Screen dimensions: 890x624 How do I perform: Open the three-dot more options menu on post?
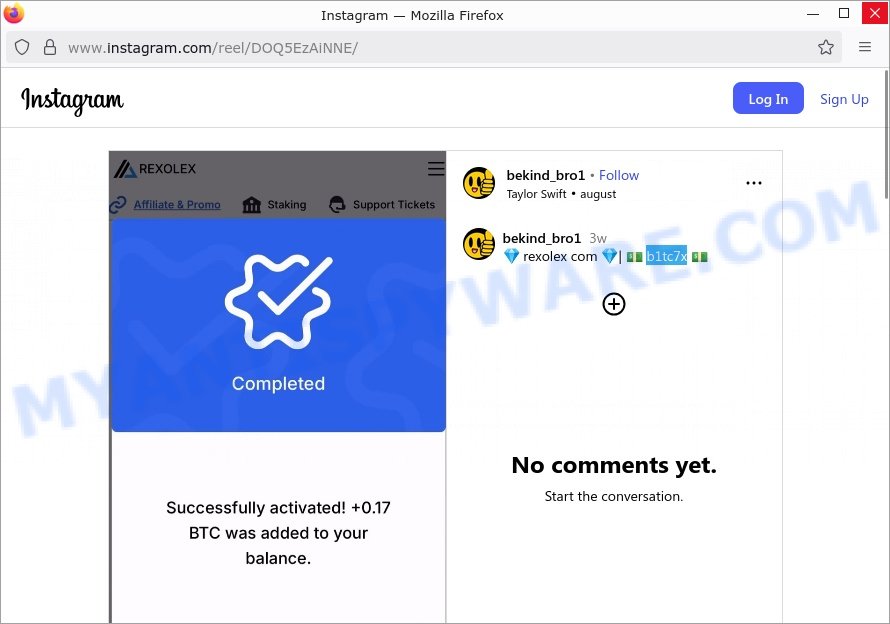[753, 183]
